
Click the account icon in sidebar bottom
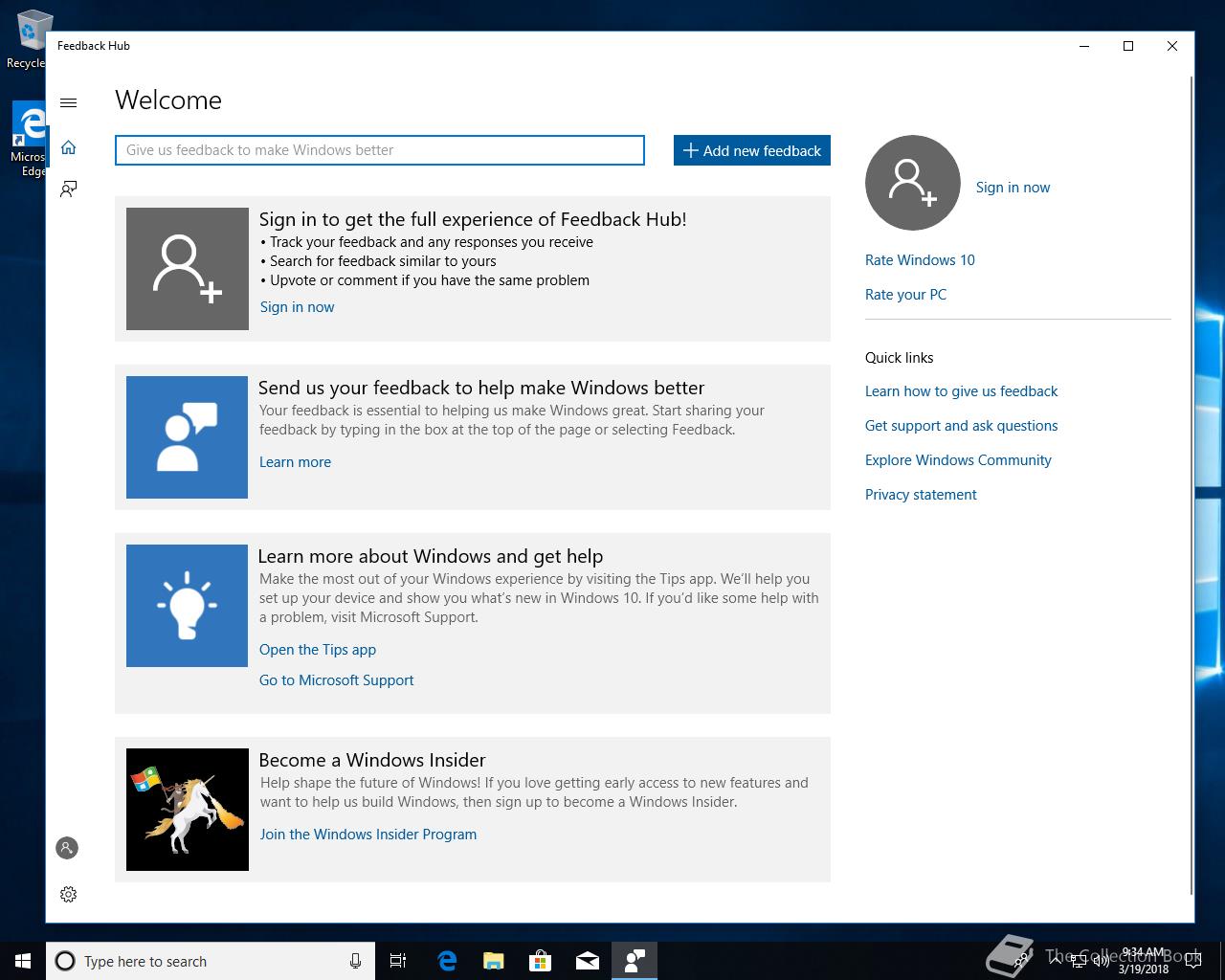(67, 848)
